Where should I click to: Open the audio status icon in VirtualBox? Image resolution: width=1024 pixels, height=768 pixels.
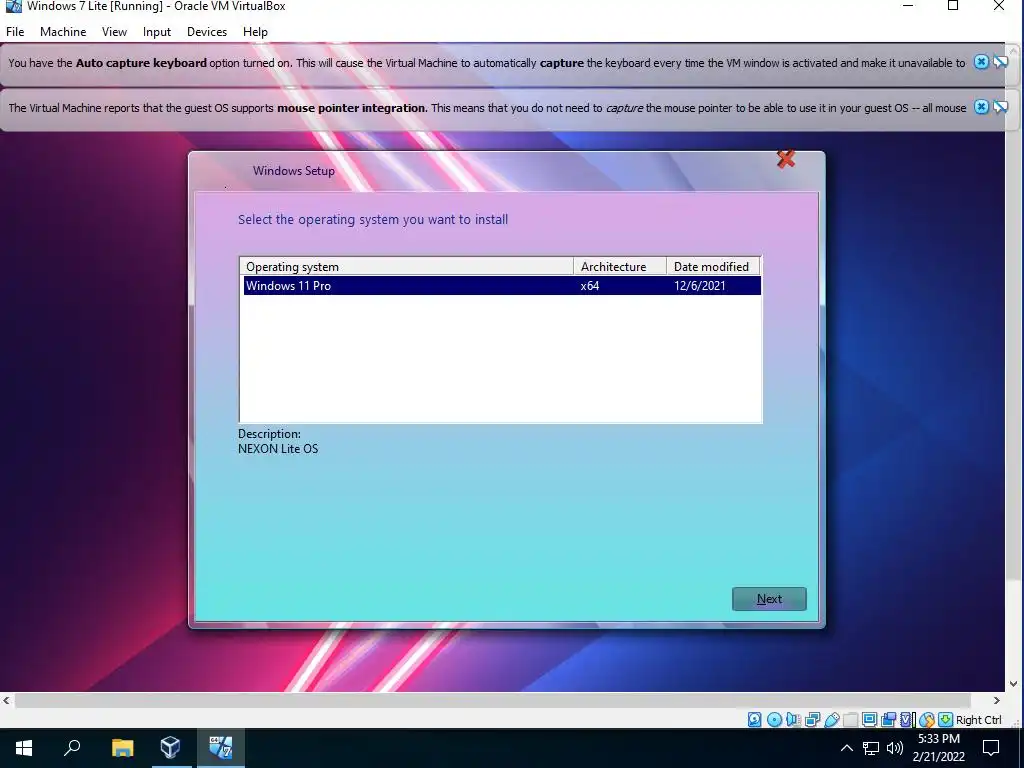click(793, 720)
